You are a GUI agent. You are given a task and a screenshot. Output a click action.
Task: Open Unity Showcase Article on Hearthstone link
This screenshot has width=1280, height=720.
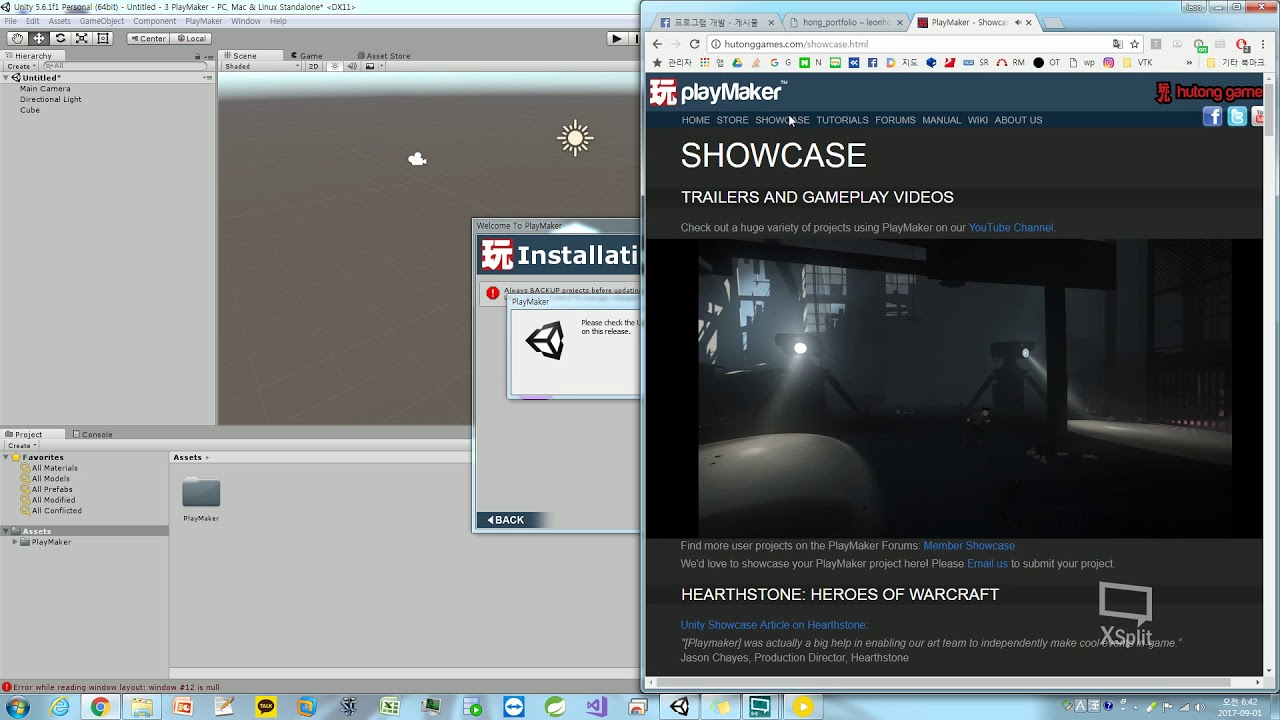774,625
